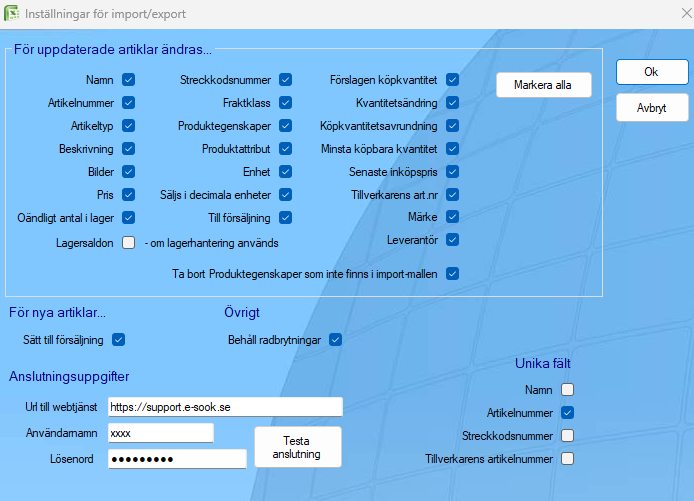Focus the Användarnamn input field

pos(161,433)
